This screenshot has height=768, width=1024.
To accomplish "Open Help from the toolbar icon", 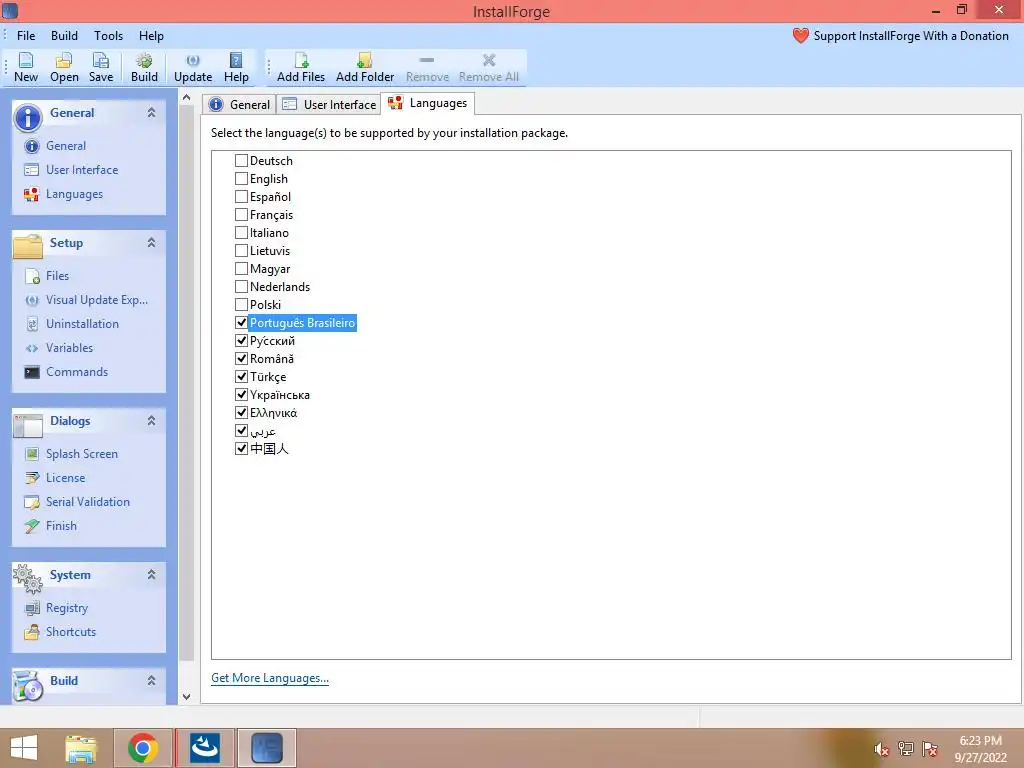I will click(236, 67).
